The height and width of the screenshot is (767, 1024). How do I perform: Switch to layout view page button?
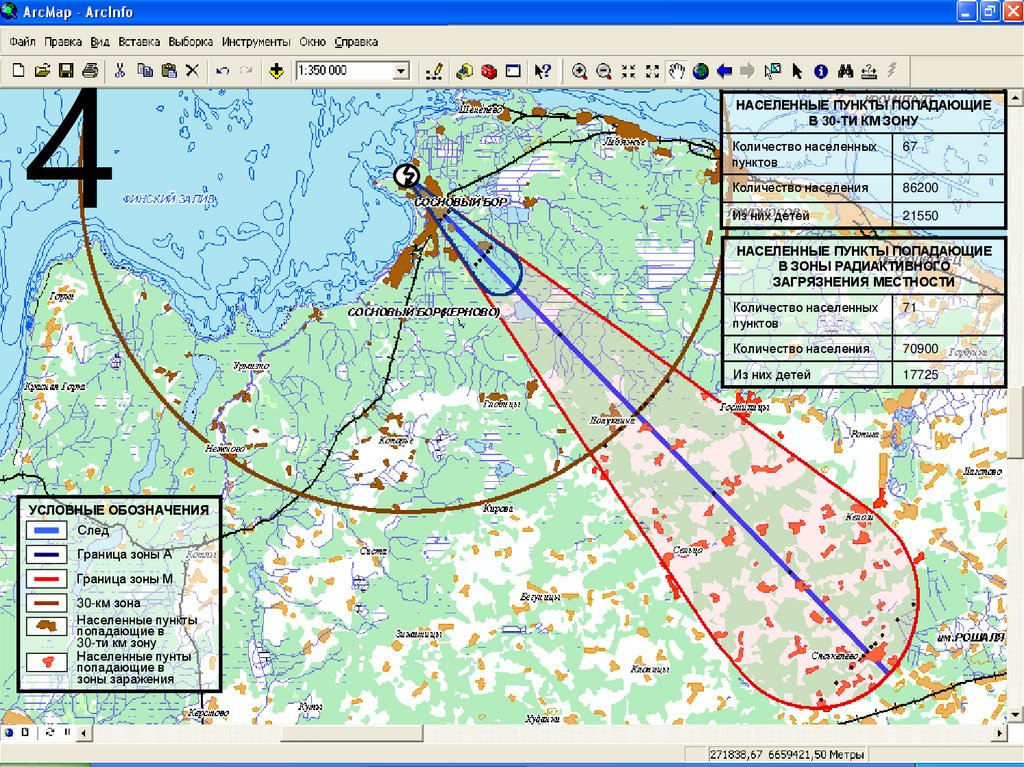coord(25,732)
